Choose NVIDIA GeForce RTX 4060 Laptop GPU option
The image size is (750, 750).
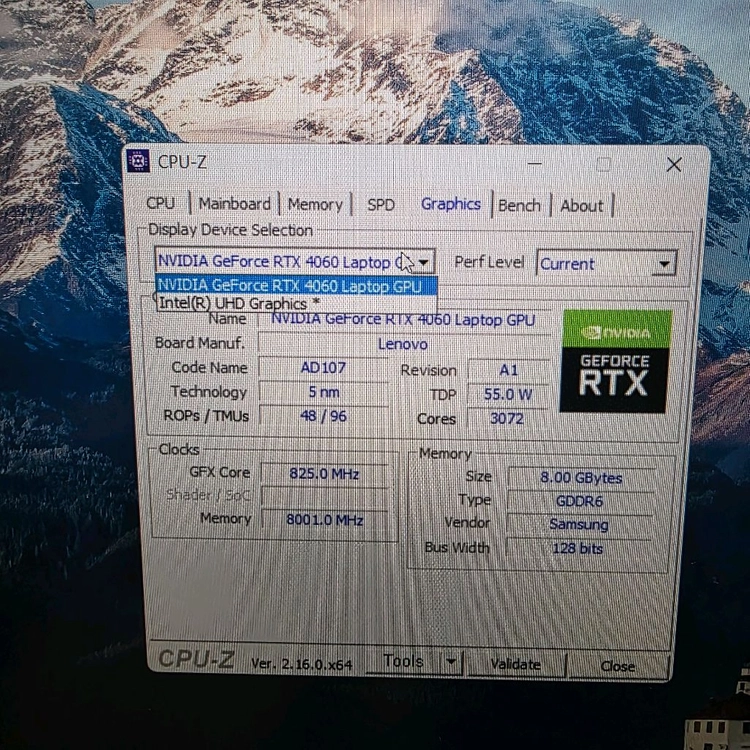296,286
